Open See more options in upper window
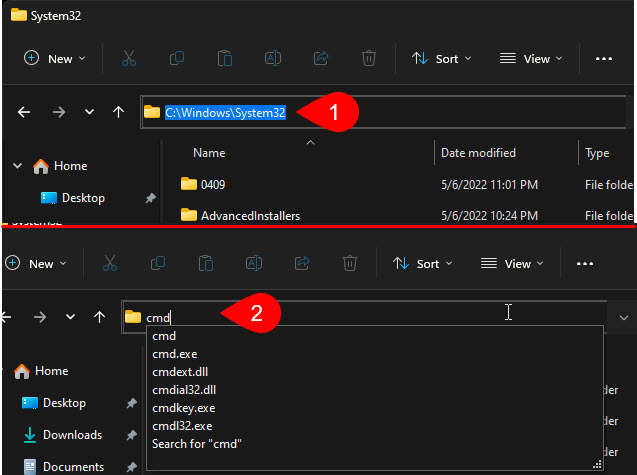Screen dimensions: 637x475 pyautogui.click(x=604, y=59)
